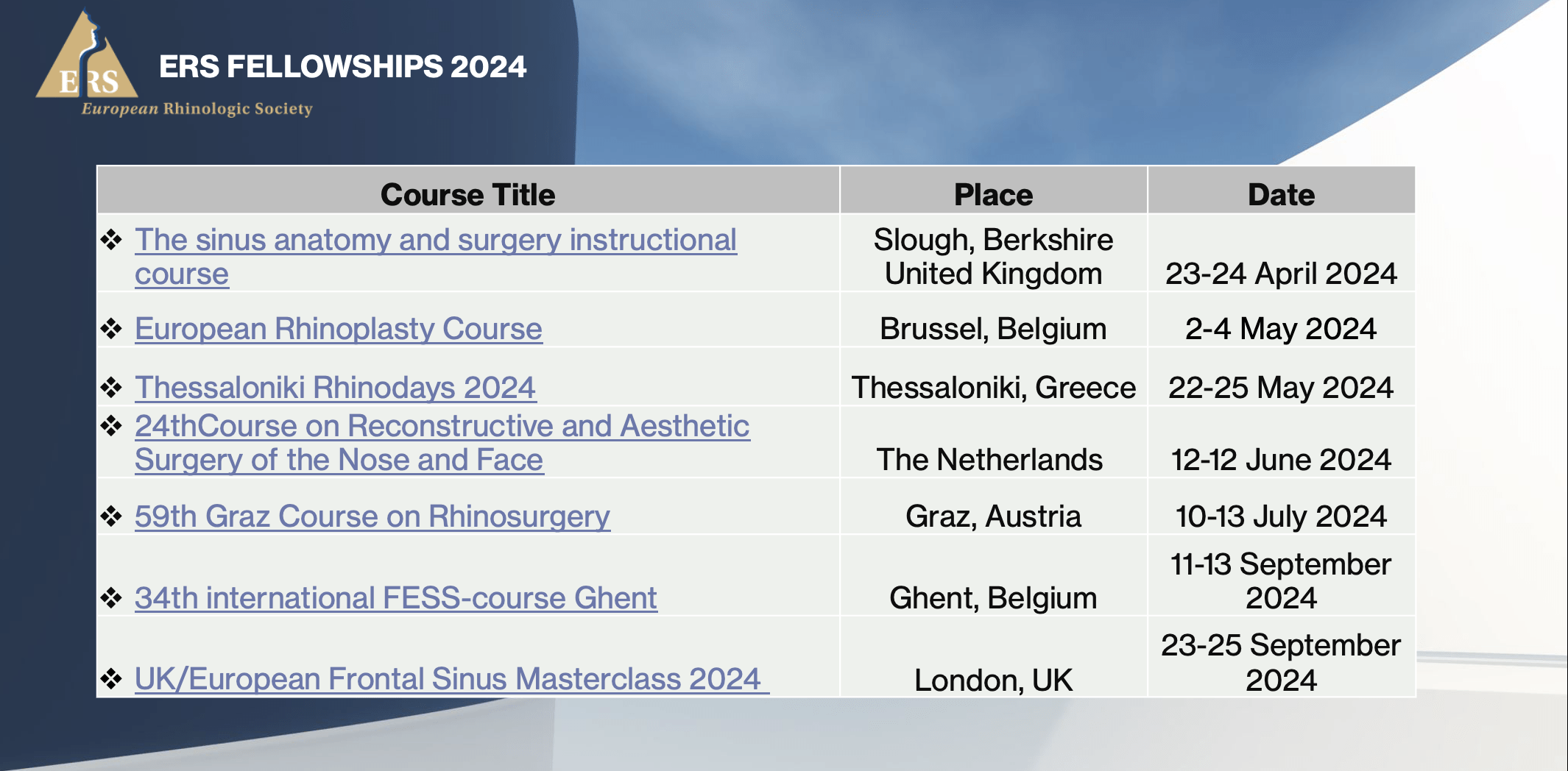The image size is (1568, 771).
Task: Follow the Thessaloniki Rhinodays 2024 link
Action: [335, 388]
